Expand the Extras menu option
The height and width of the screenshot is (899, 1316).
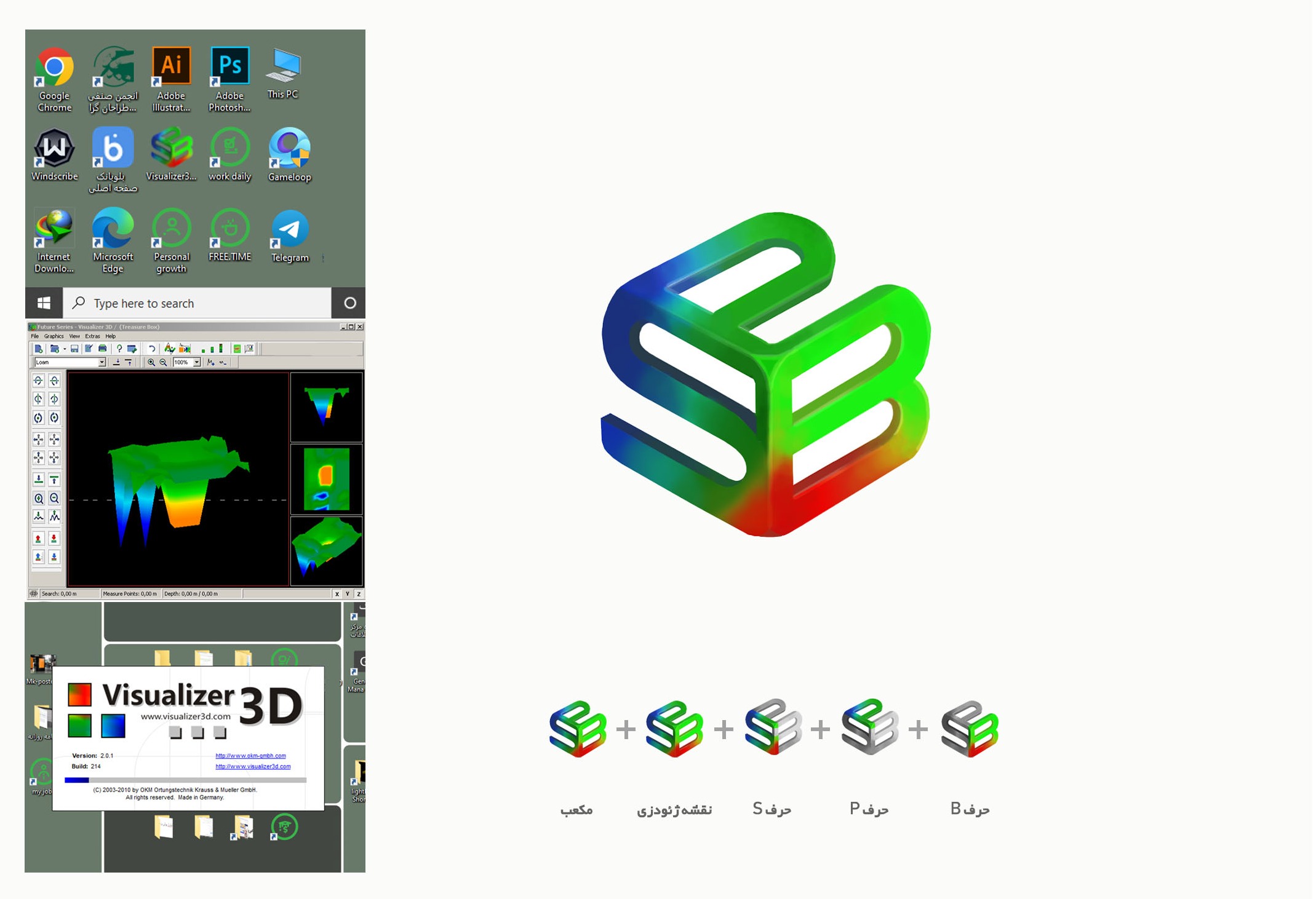tap(92, 336)
